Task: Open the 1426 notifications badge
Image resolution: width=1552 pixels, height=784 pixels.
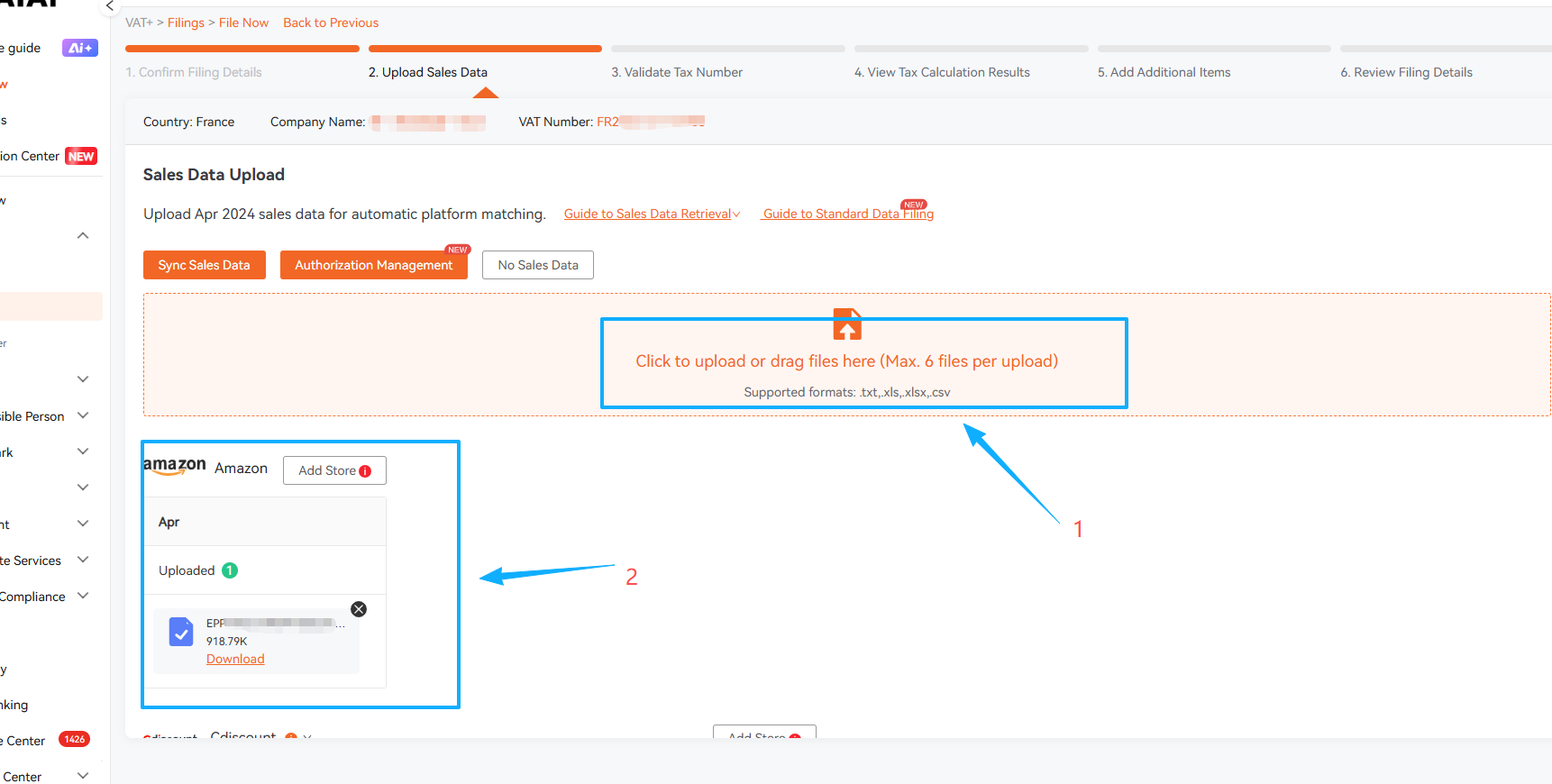Action: click(x=74, y=740)
